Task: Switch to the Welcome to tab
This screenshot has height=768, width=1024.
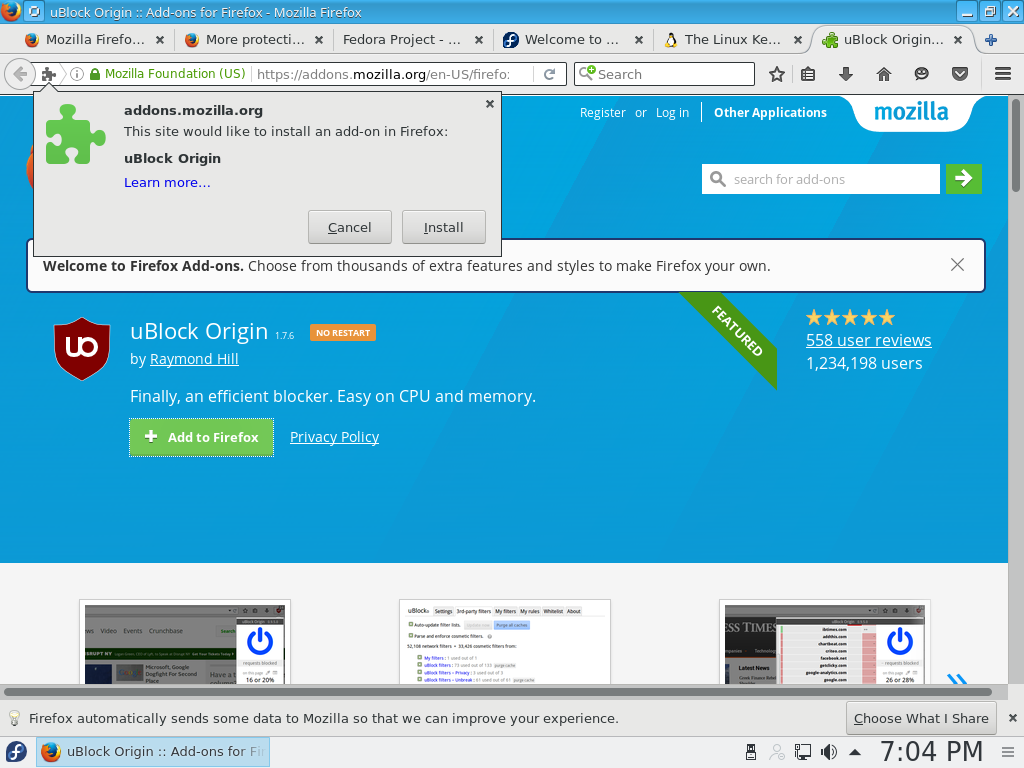Action: tap(572, 40)
